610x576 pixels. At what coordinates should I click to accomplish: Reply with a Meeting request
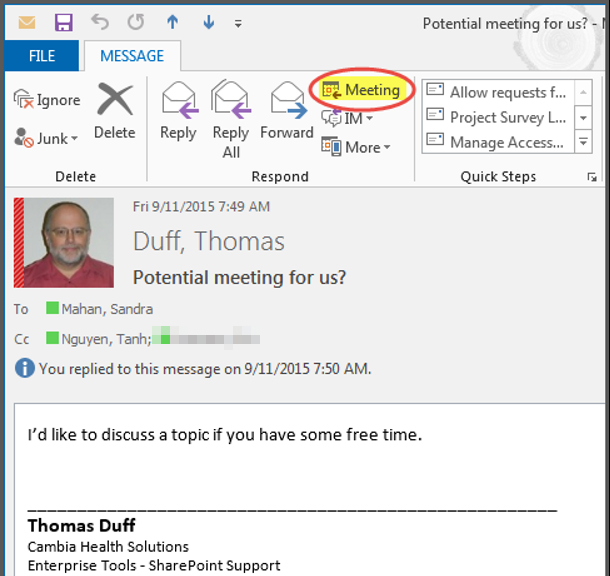[x=361, y=90]
